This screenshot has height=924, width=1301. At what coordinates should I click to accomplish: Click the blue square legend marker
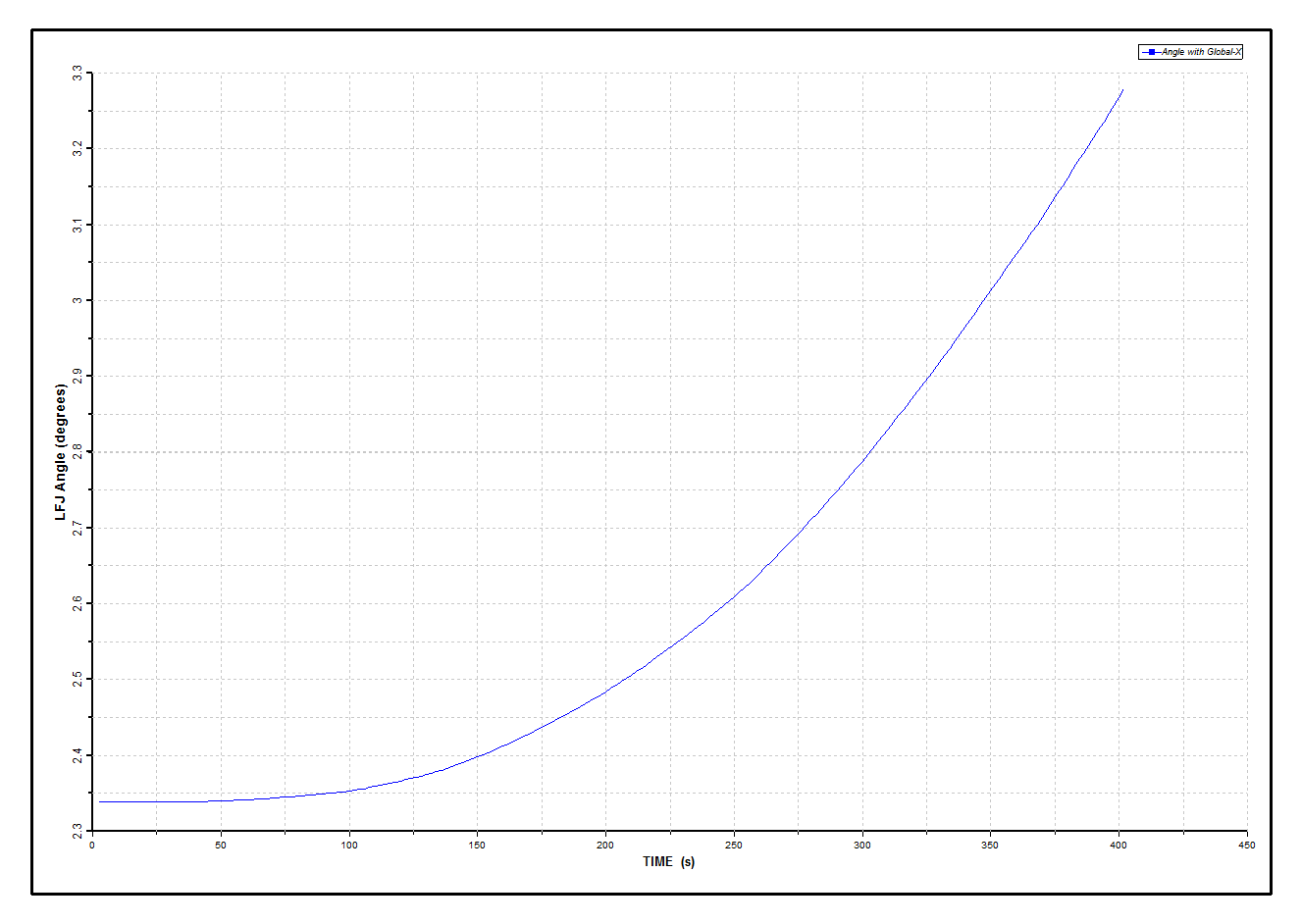(x=1151, y=52)
